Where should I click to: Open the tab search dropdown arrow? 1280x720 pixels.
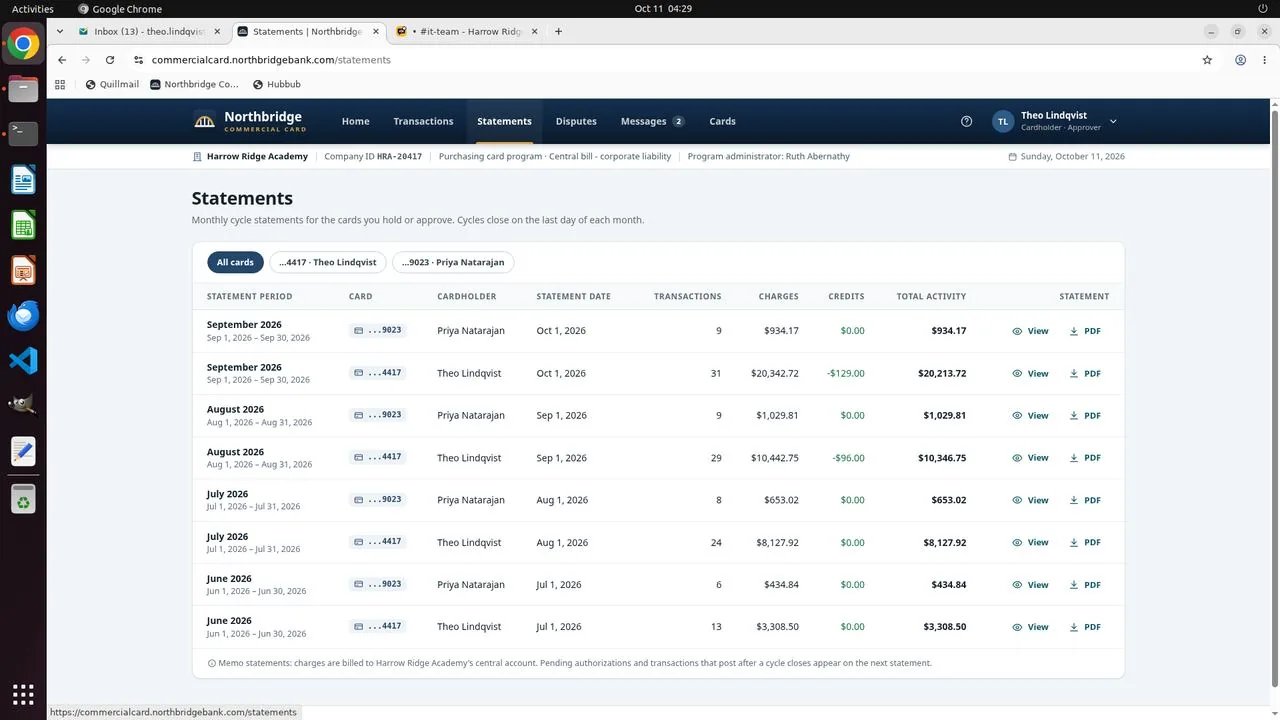coord(60,32)
